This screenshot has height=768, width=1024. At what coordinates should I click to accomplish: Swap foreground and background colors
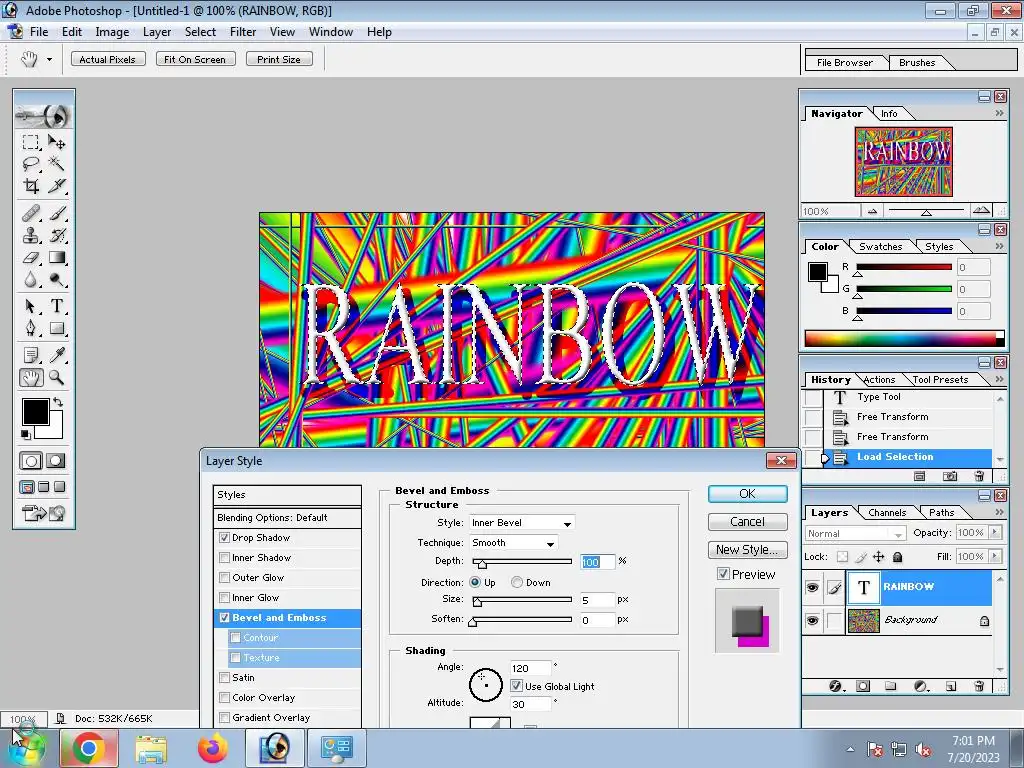click(58, 402)
